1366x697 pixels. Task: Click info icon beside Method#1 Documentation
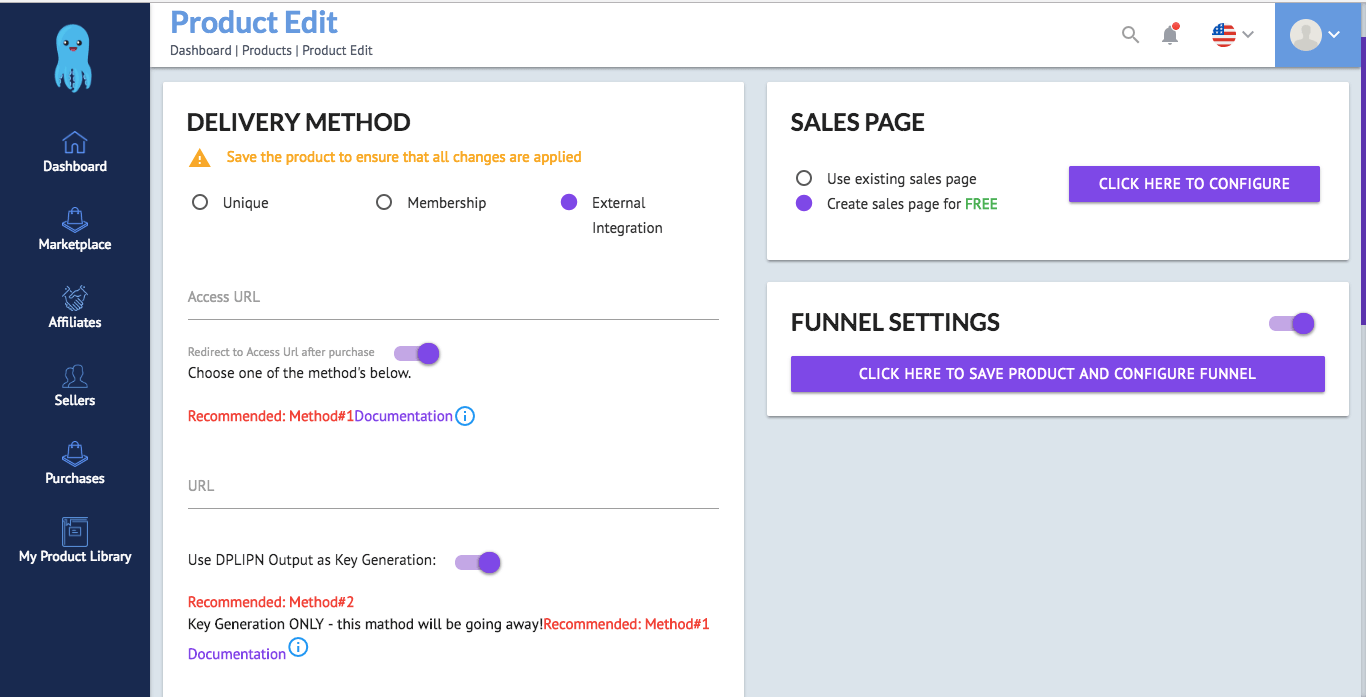click(x=465, y=416)
